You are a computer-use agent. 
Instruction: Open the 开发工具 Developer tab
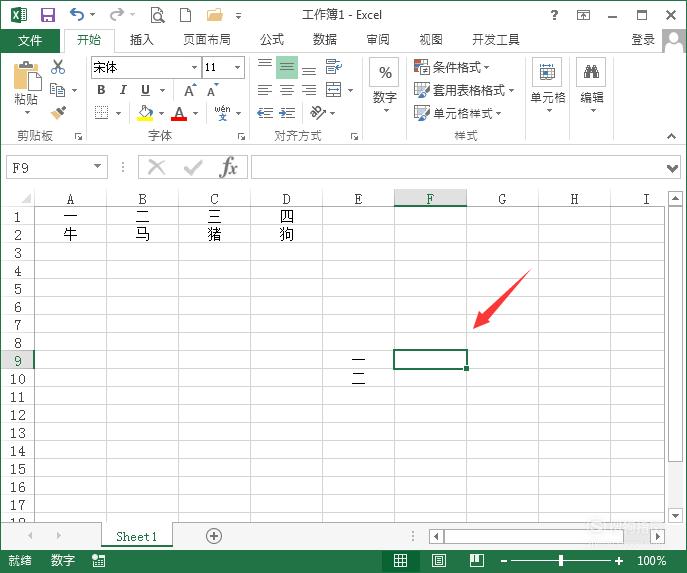(x=496, y=40)
